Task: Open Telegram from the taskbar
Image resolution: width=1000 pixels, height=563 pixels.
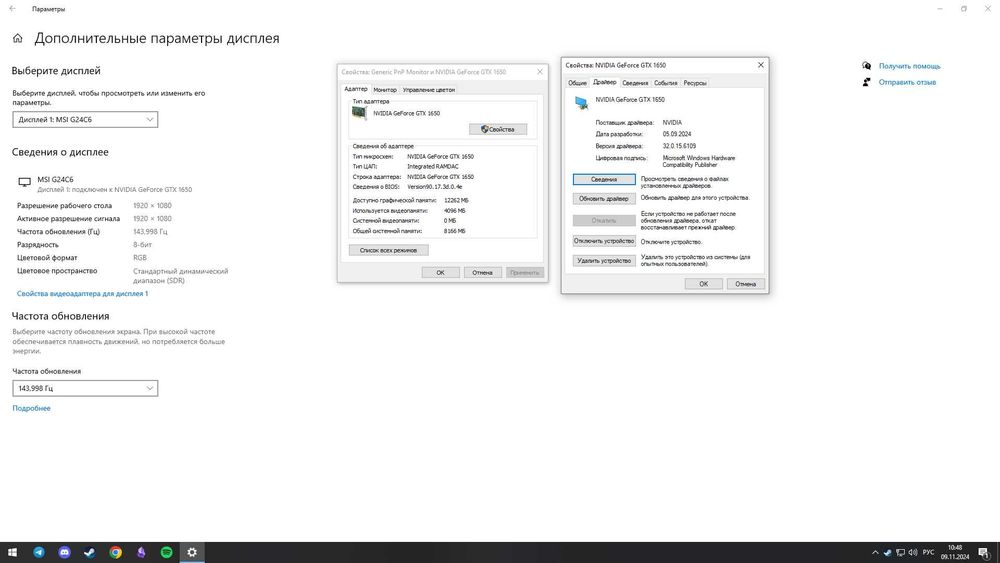Action: (39, 552)
